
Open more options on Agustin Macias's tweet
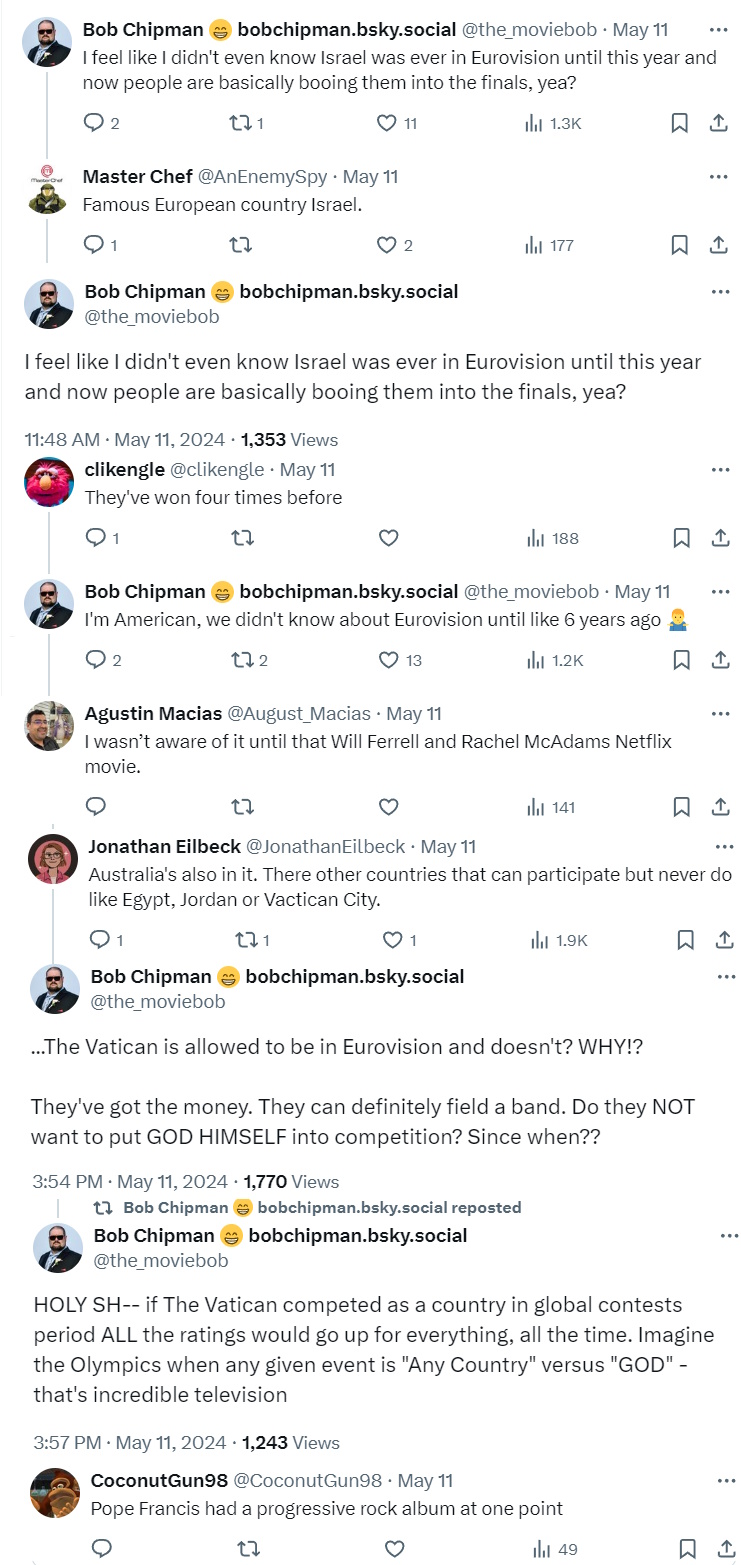[x=720, y=714]
